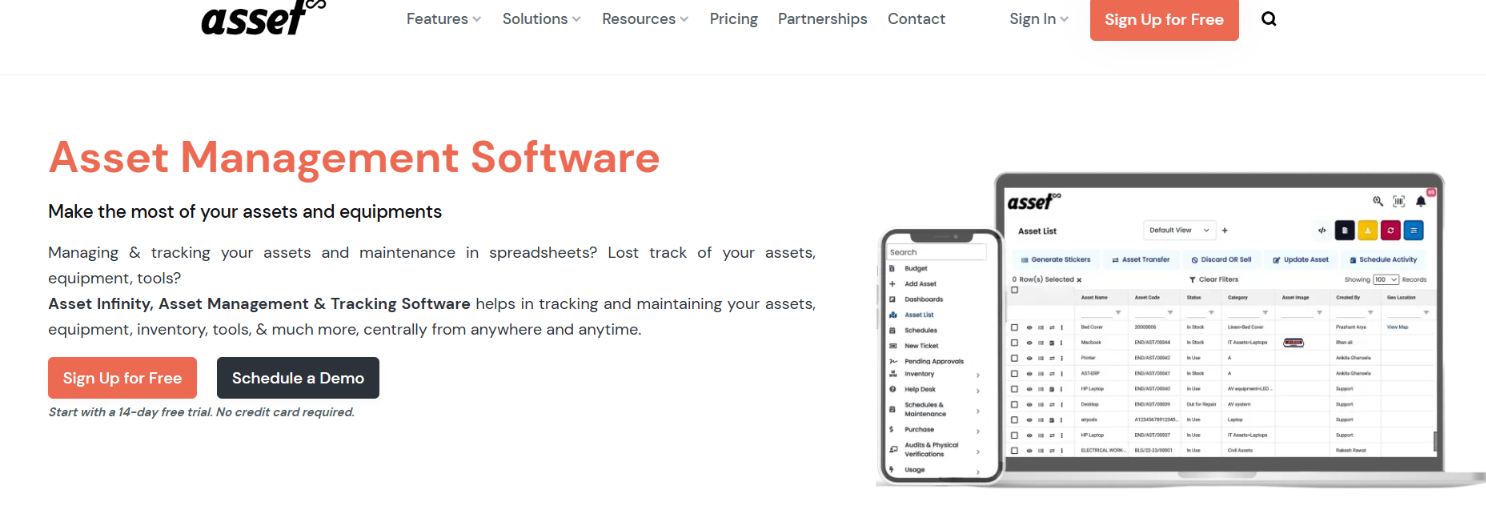Open the Partnerships page
Screen dimensions: 1486x518
pos(823,19)
